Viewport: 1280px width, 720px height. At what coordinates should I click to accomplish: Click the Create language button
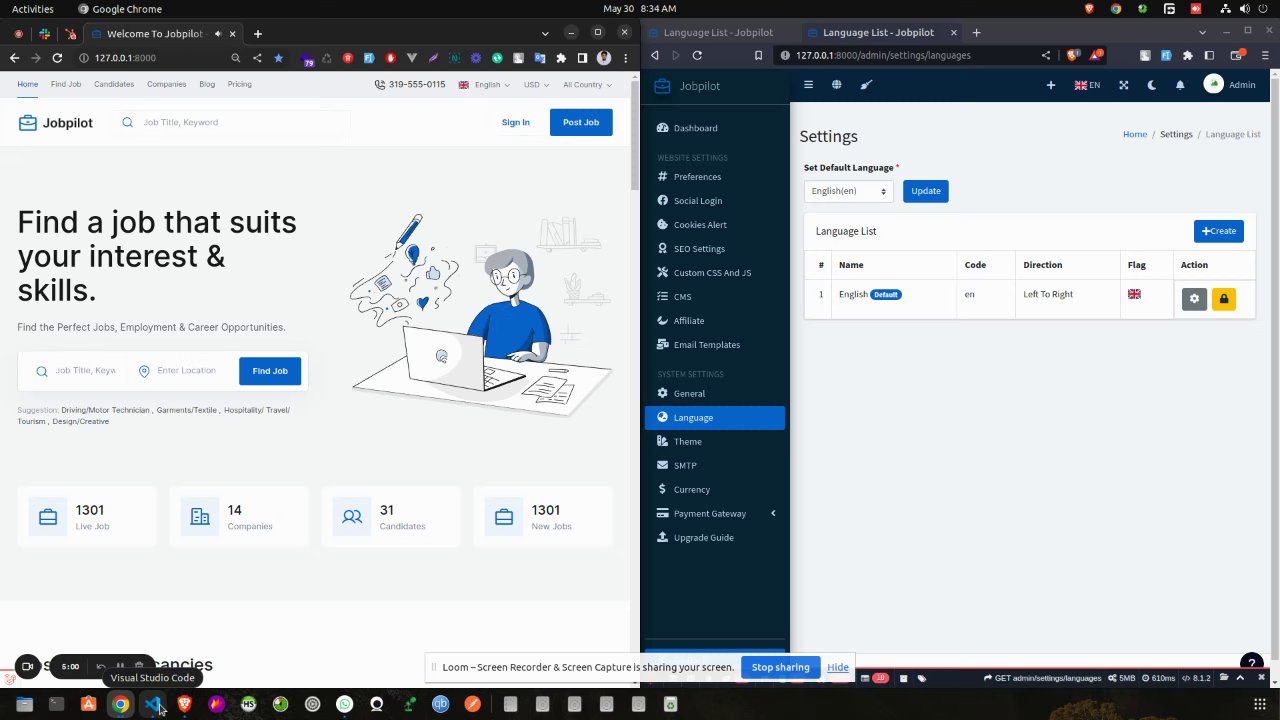[x=1218, y=231]
